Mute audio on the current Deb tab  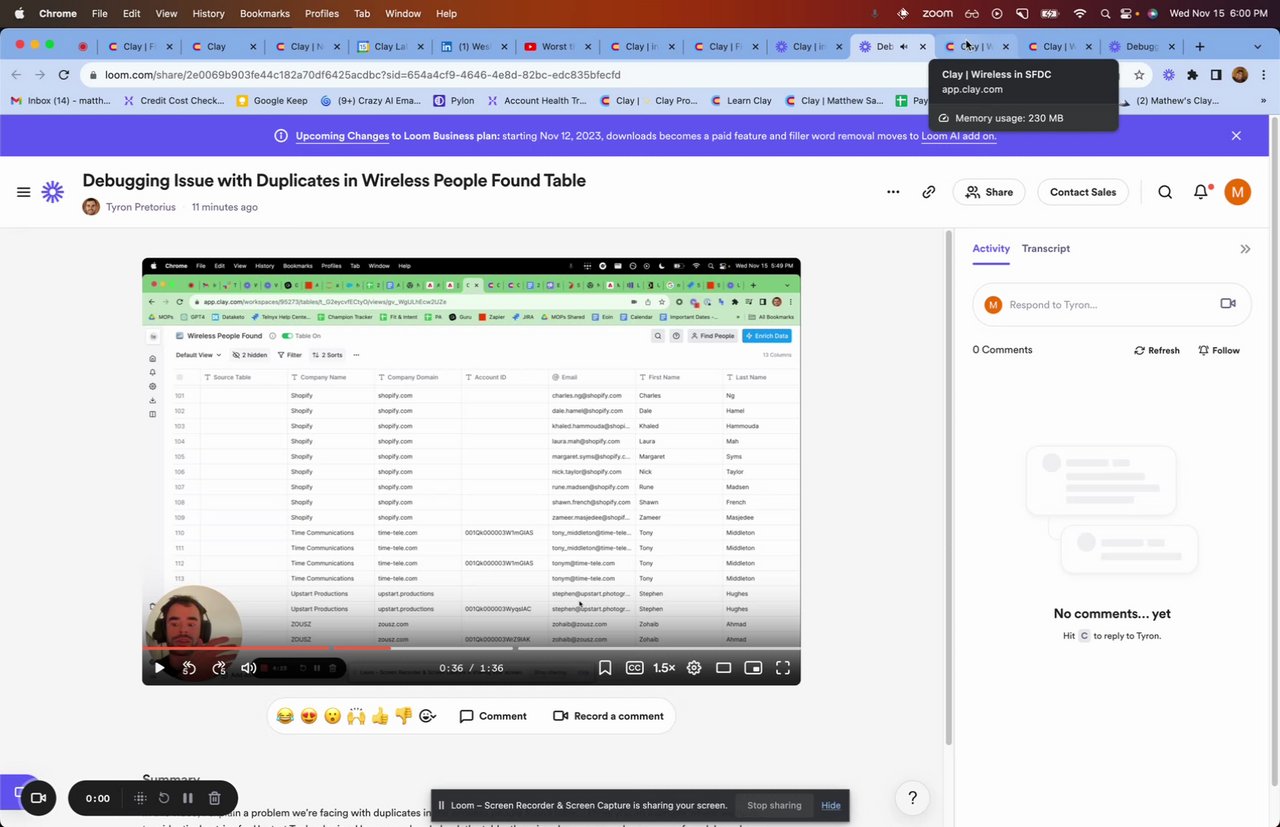point(904,46)
